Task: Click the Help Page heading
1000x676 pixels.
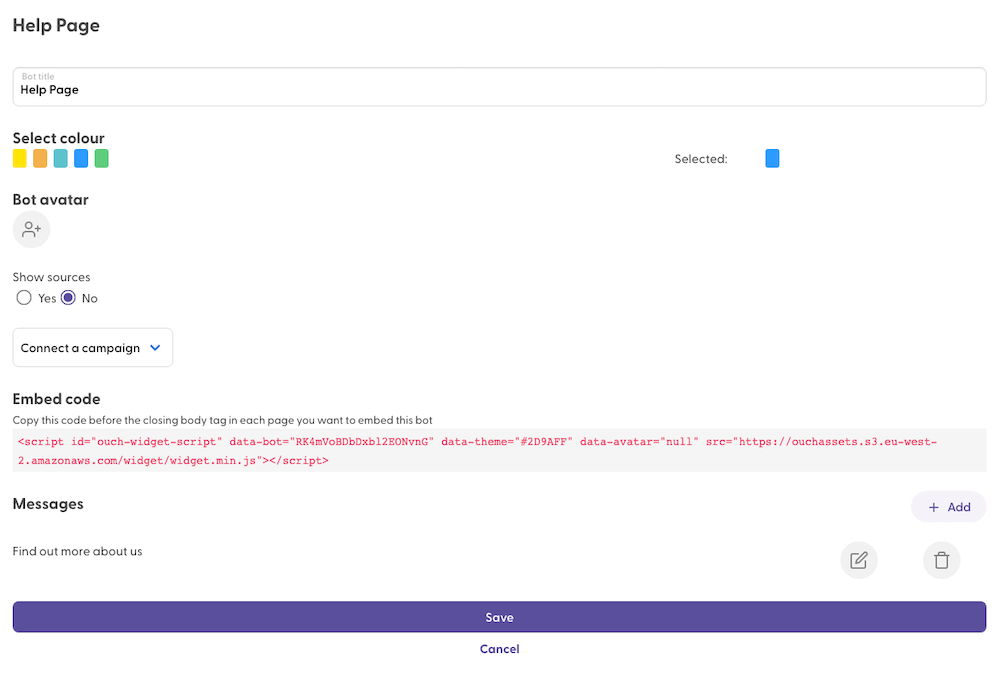Action: 56,26
